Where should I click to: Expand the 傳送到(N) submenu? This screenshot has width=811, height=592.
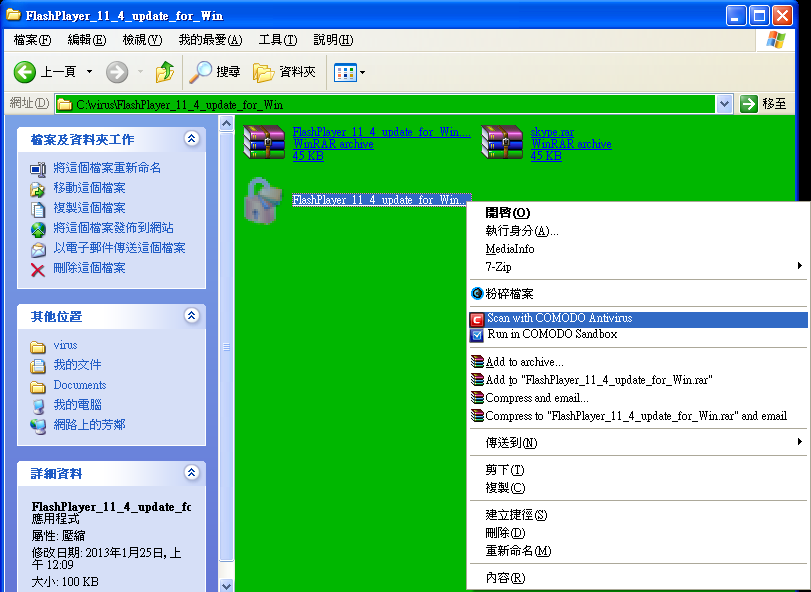(638, 443)
